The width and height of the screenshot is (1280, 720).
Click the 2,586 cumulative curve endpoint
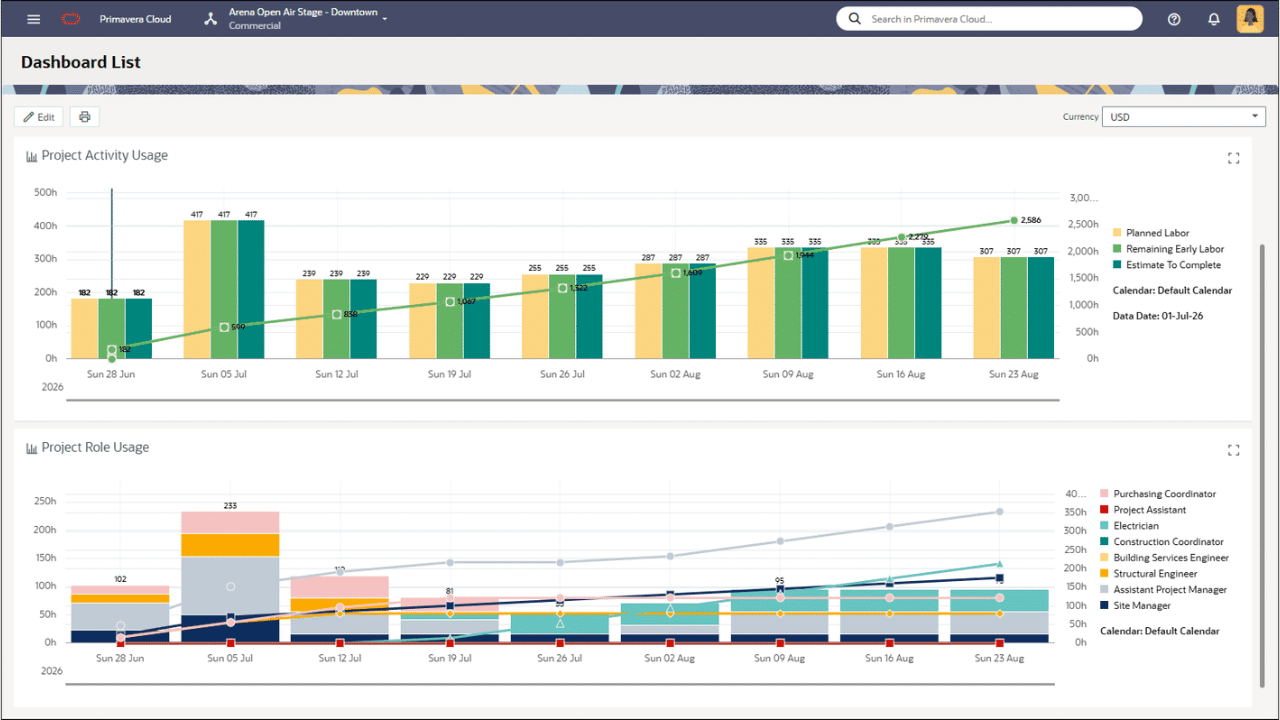click(1014, 220)
